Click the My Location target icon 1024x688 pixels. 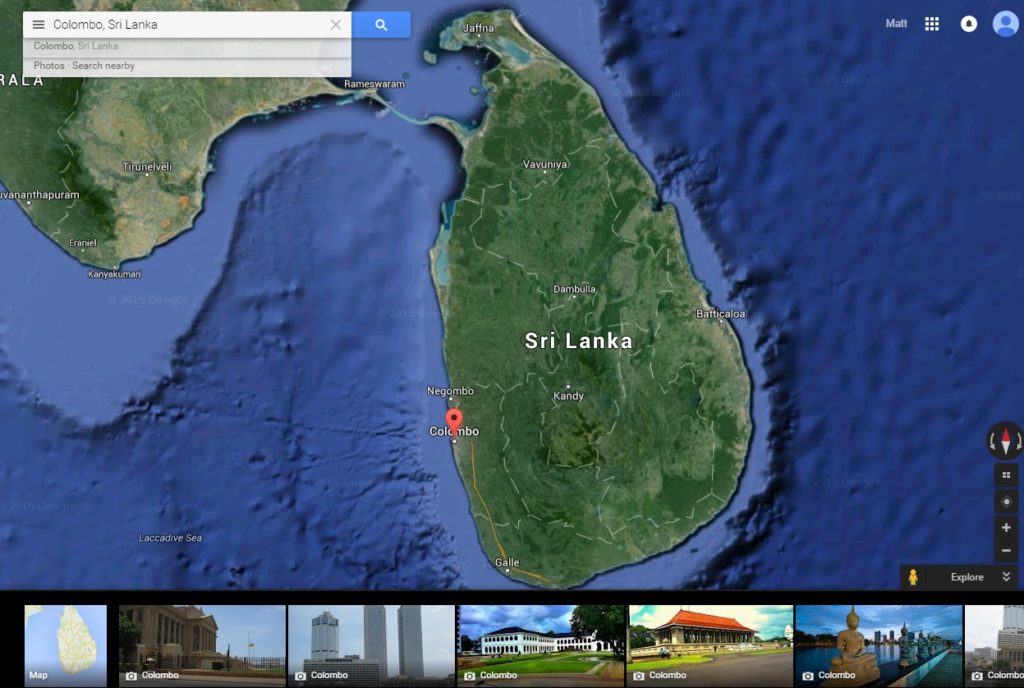[1004, 499]
